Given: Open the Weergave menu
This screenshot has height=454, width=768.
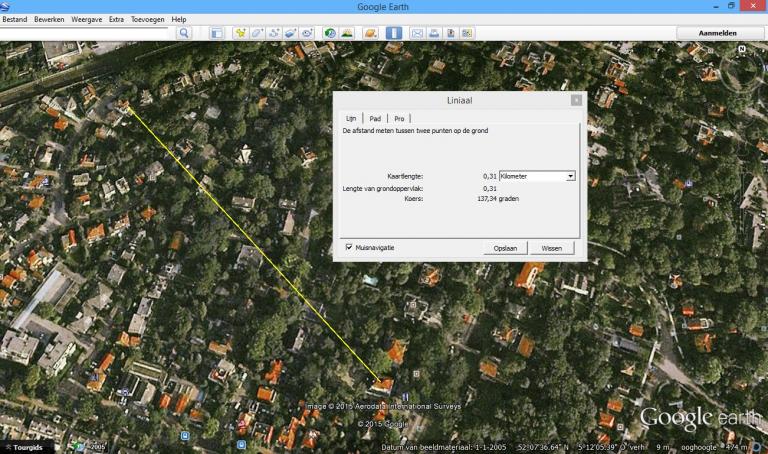Looking at the screenshot, I should (x=86, y=20).
